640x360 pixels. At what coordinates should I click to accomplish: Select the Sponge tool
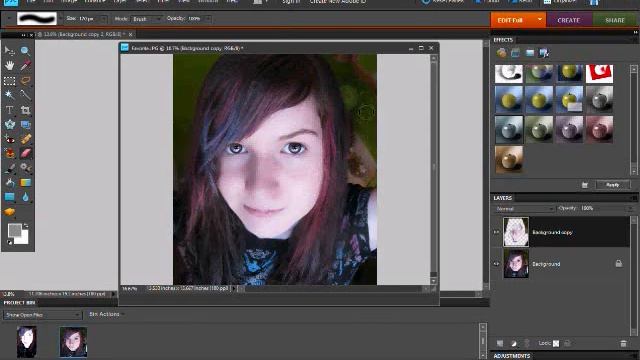pyautogui.click(x=9, y=212)
